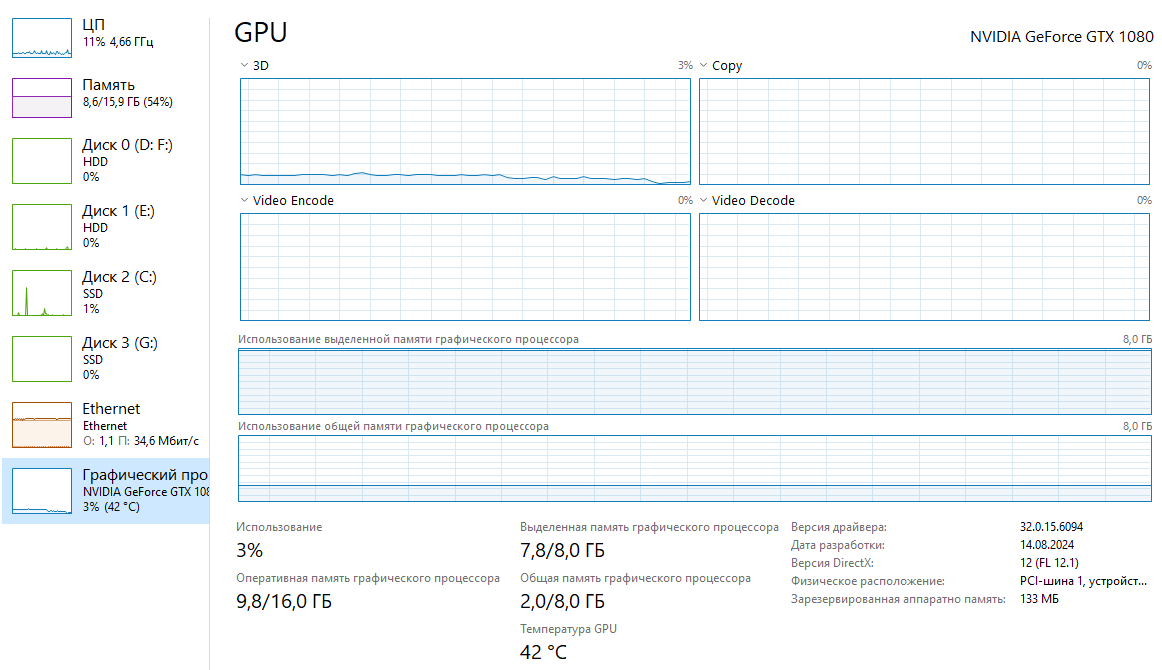Select Диск 0 (D: F:) graph icon
This screenshot has width=1162, height=670.
coord(41,161)
